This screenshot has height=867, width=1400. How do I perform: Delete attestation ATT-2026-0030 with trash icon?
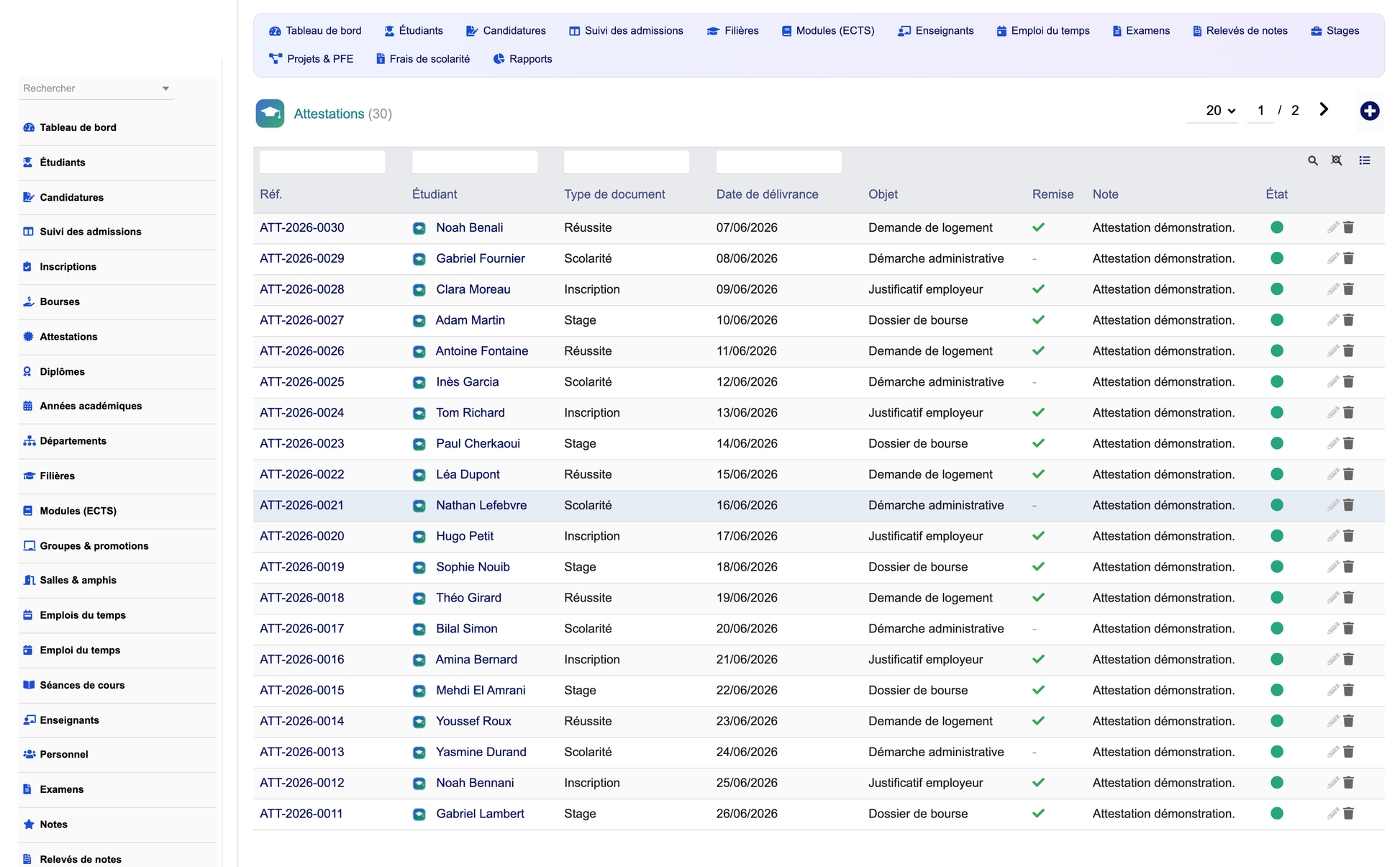[1348, 227]
